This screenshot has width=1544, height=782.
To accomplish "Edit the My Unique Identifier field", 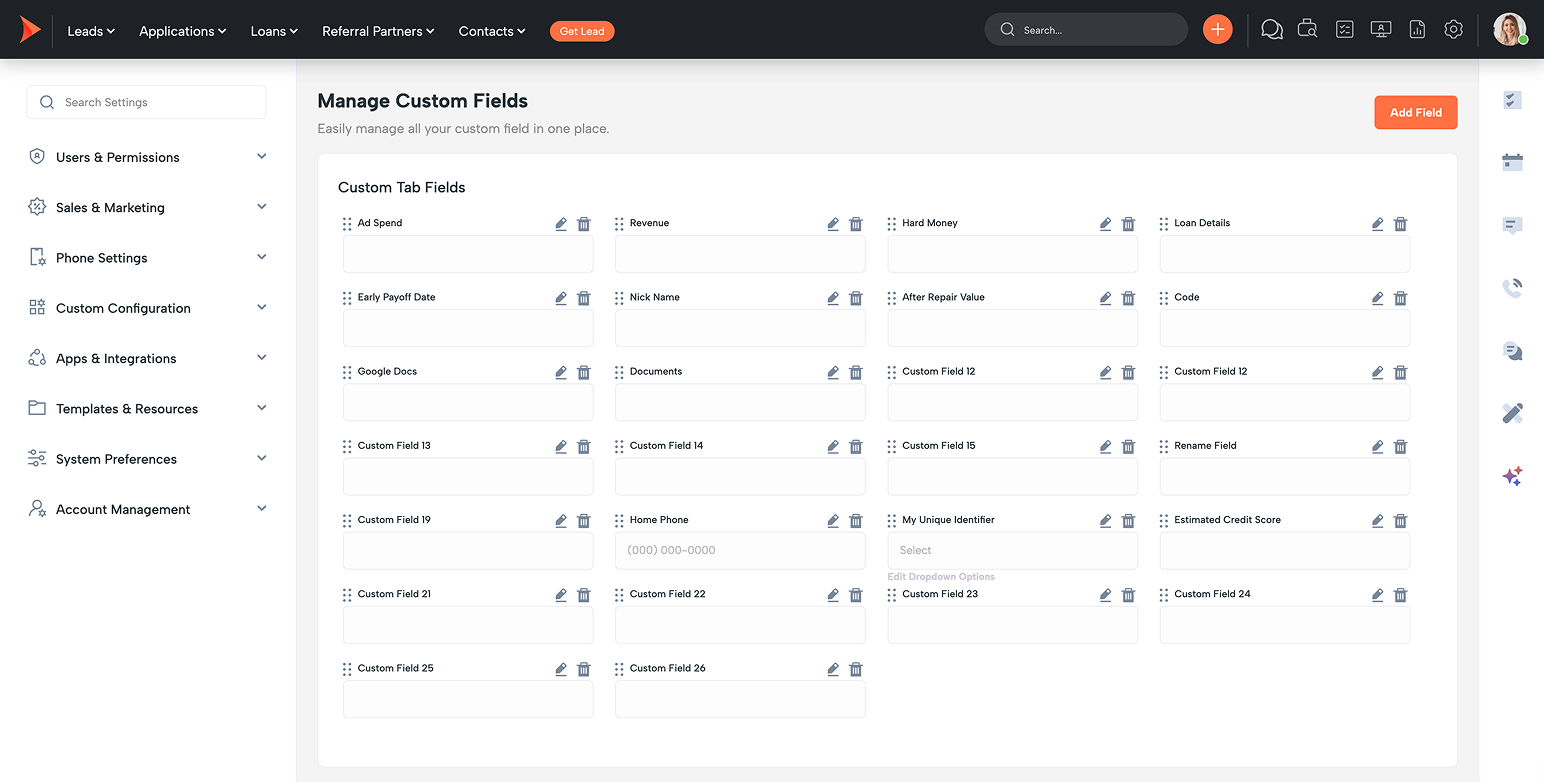I will [x=1106, y=520].
